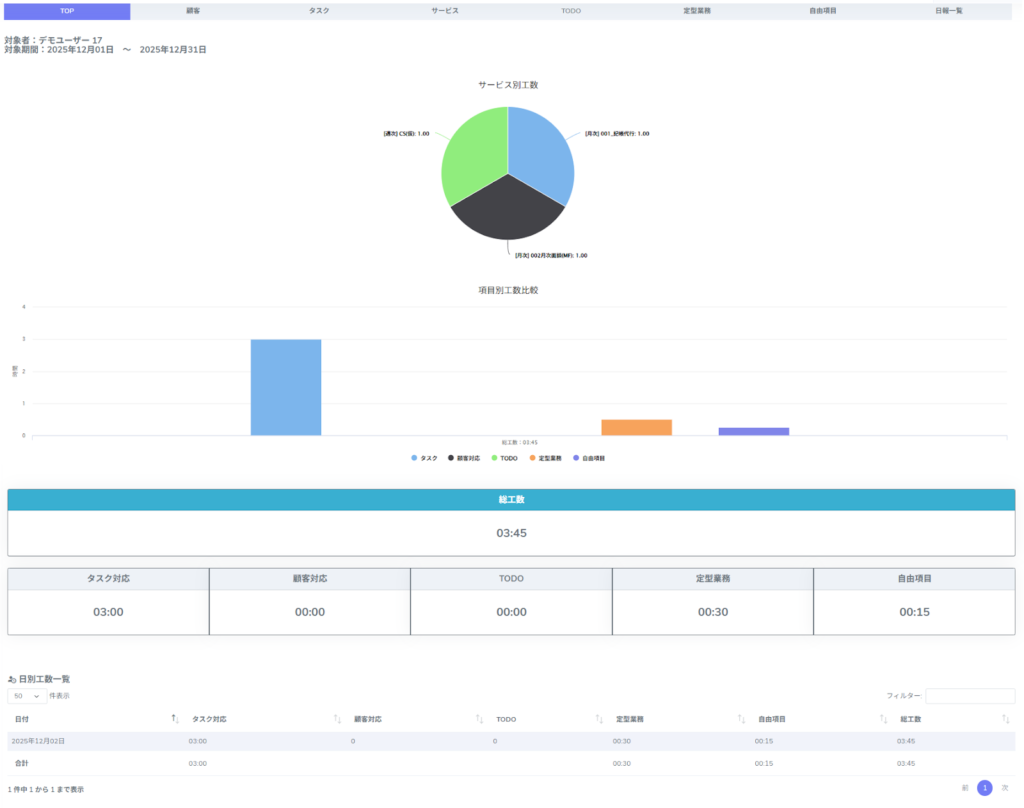The image size is (1024, 808).
Task: Click the 次 next page button
Action: click(1005, 788)
